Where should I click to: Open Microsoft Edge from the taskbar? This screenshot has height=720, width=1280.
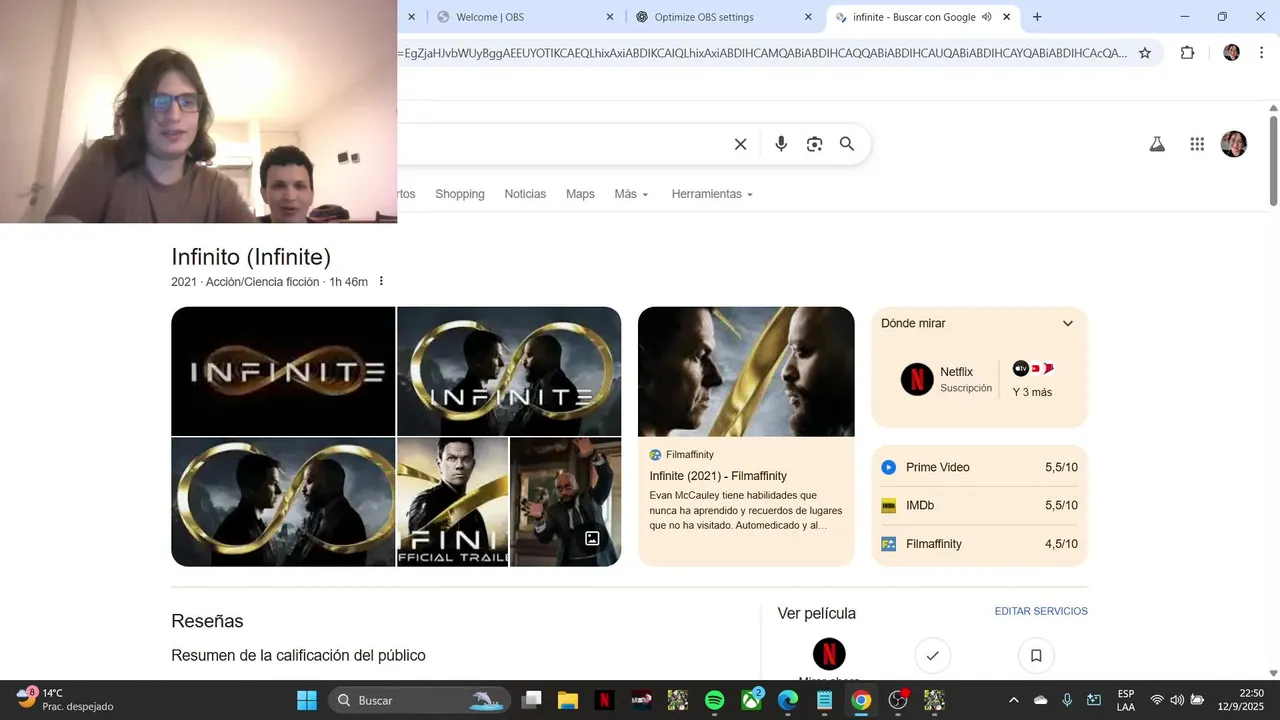tap(788, 700)
